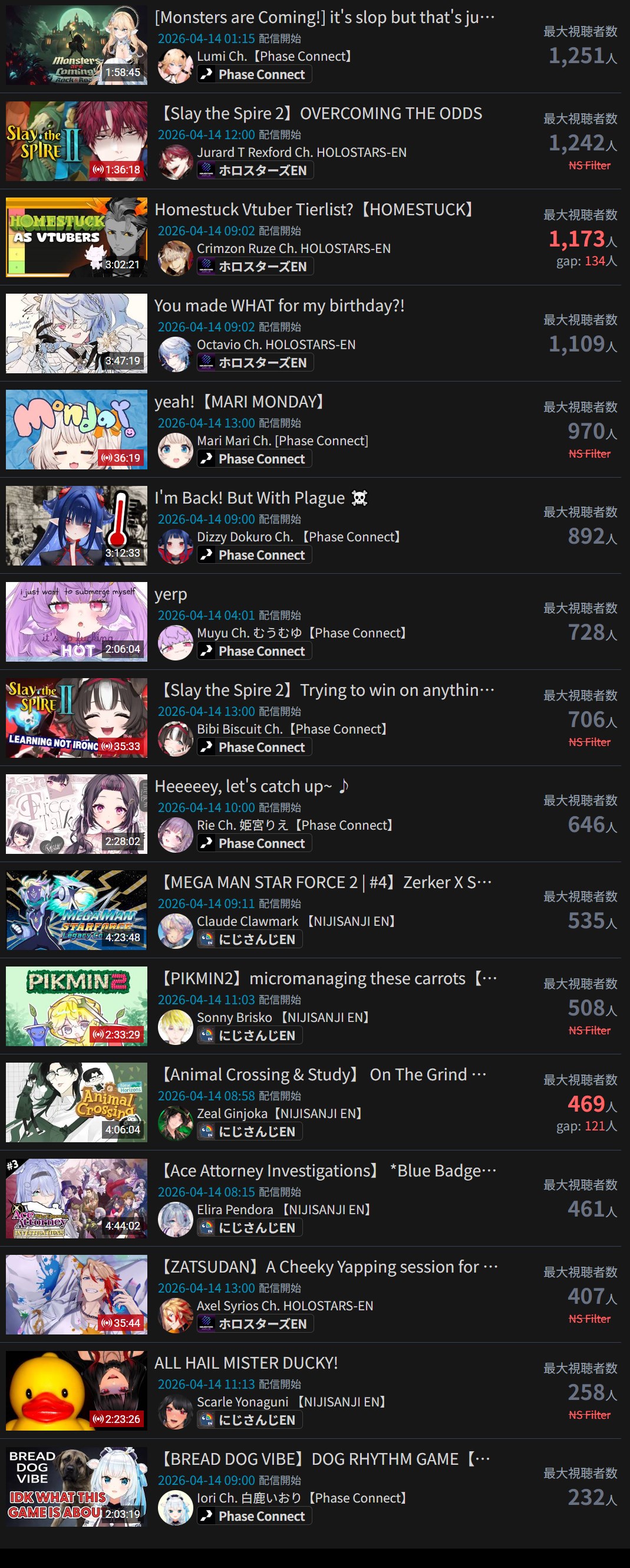The width and height of the screenshot is (630, 1568).
Task: Open BREAD DOG VIBE stream thumbnail
Action: pyautogui.click(x=77, y=1487)
